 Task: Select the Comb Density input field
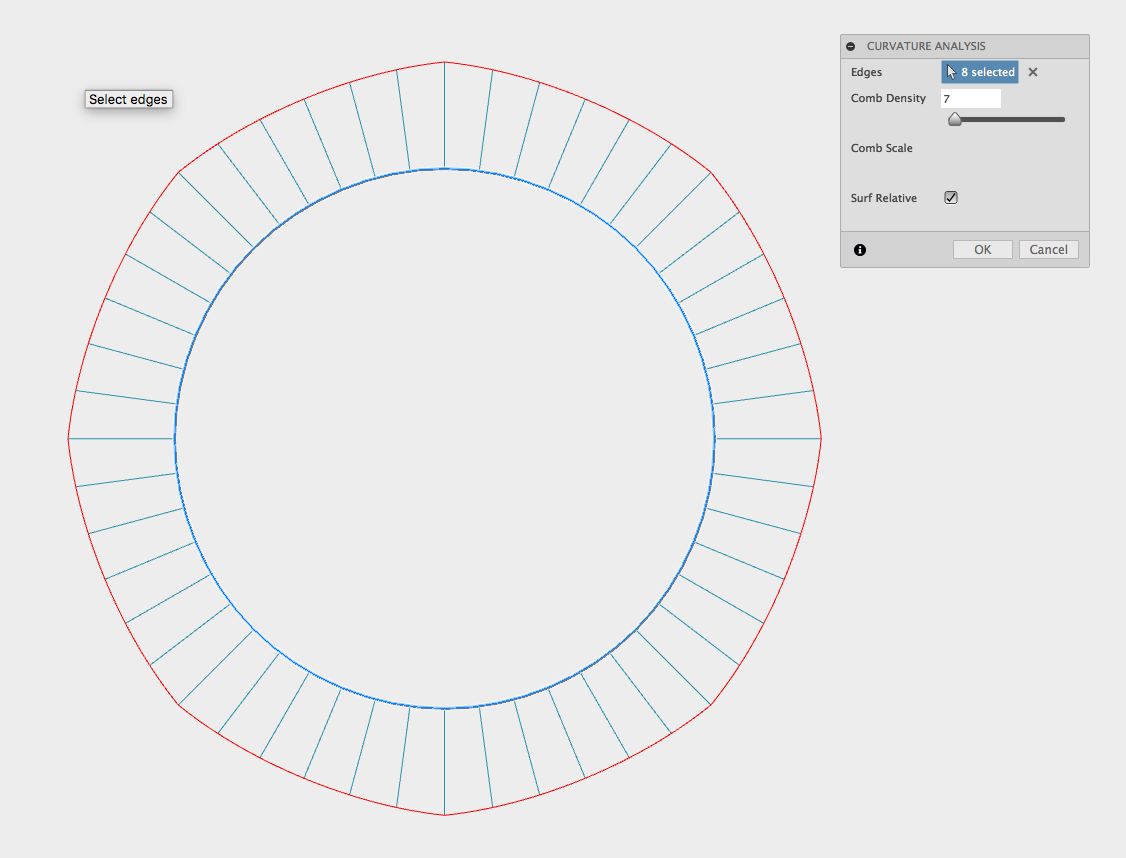tap(970, 97)
